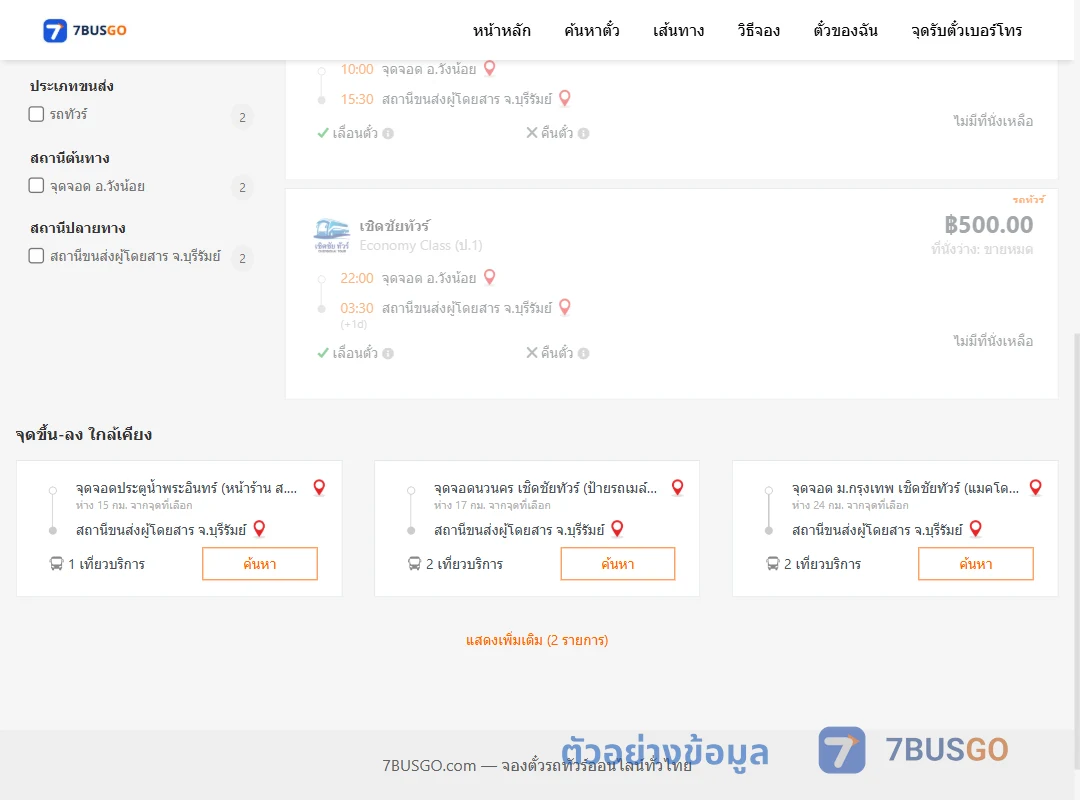Open map pin for 03:30 Buriram station

[565, 307]
